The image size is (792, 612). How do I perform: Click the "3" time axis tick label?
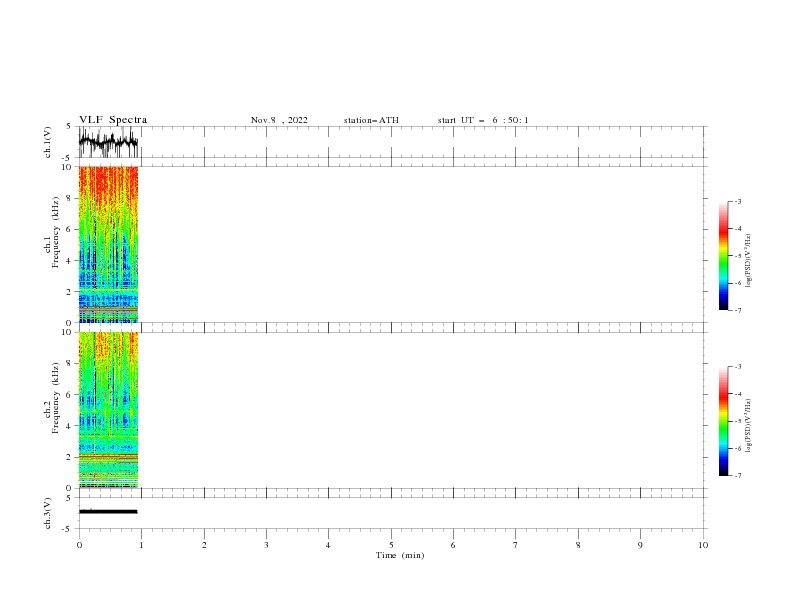266,545
